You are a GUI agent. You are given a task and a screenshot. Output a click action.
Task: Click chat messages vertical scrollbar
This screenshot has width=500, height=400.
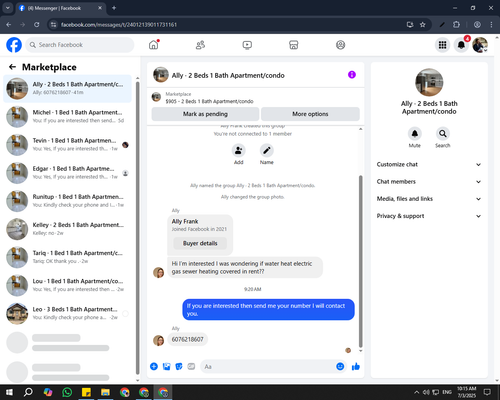(360, 262)
